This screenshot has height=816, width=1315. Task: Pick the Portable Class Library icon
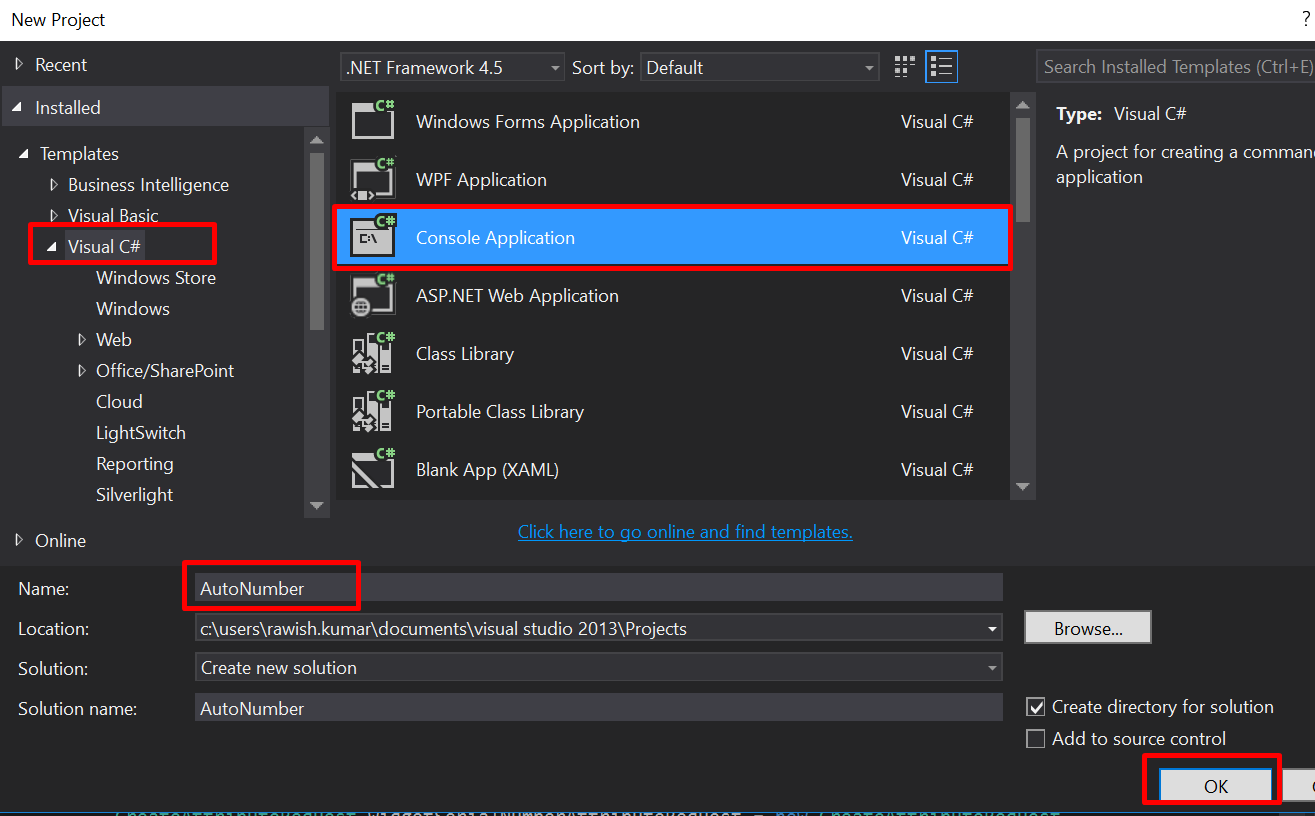[373, 411]
